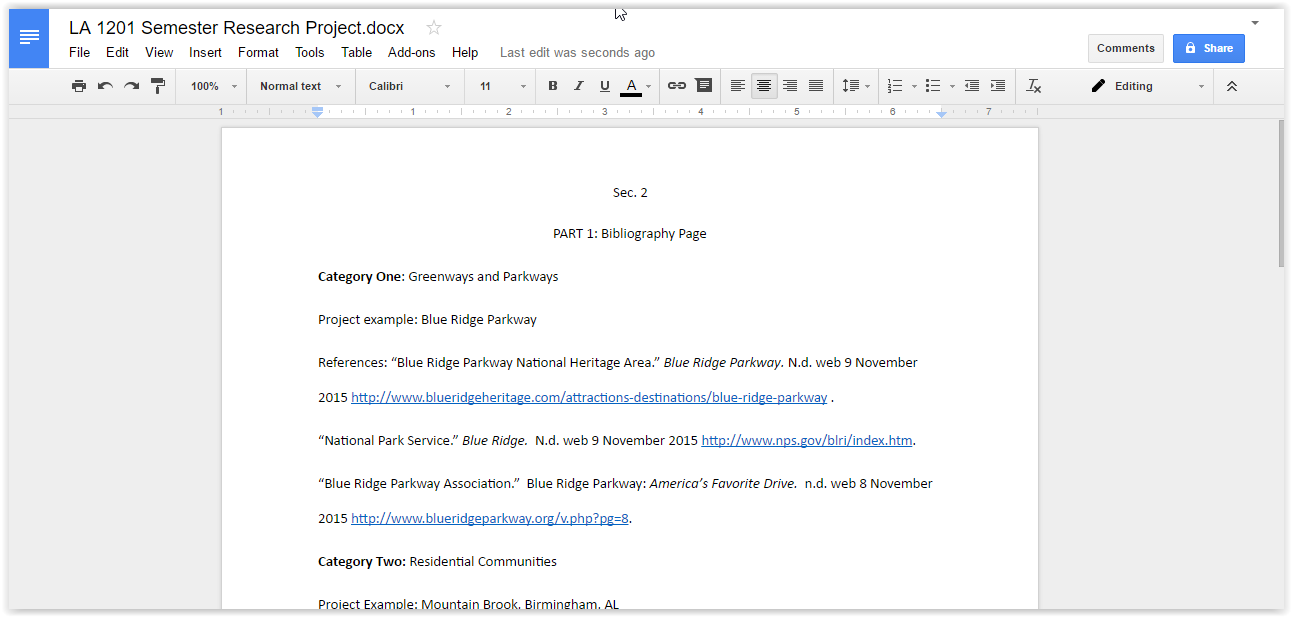Open the Edit menu

(x=117, y=52)
